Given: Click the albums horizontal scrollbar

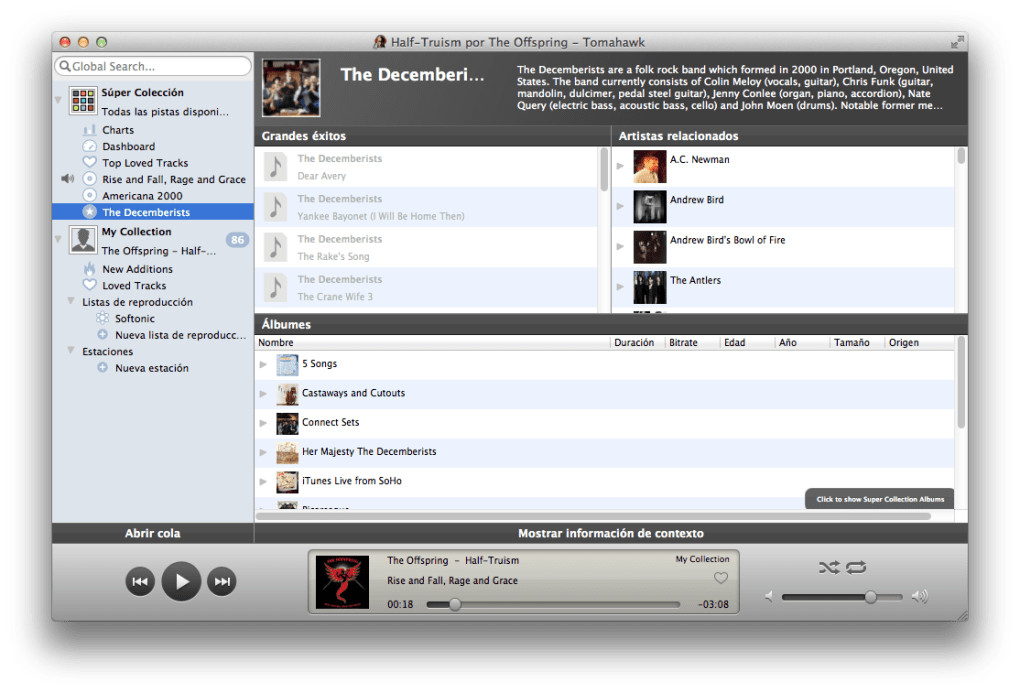Looking at the screenshot, I should pos(593,516).
